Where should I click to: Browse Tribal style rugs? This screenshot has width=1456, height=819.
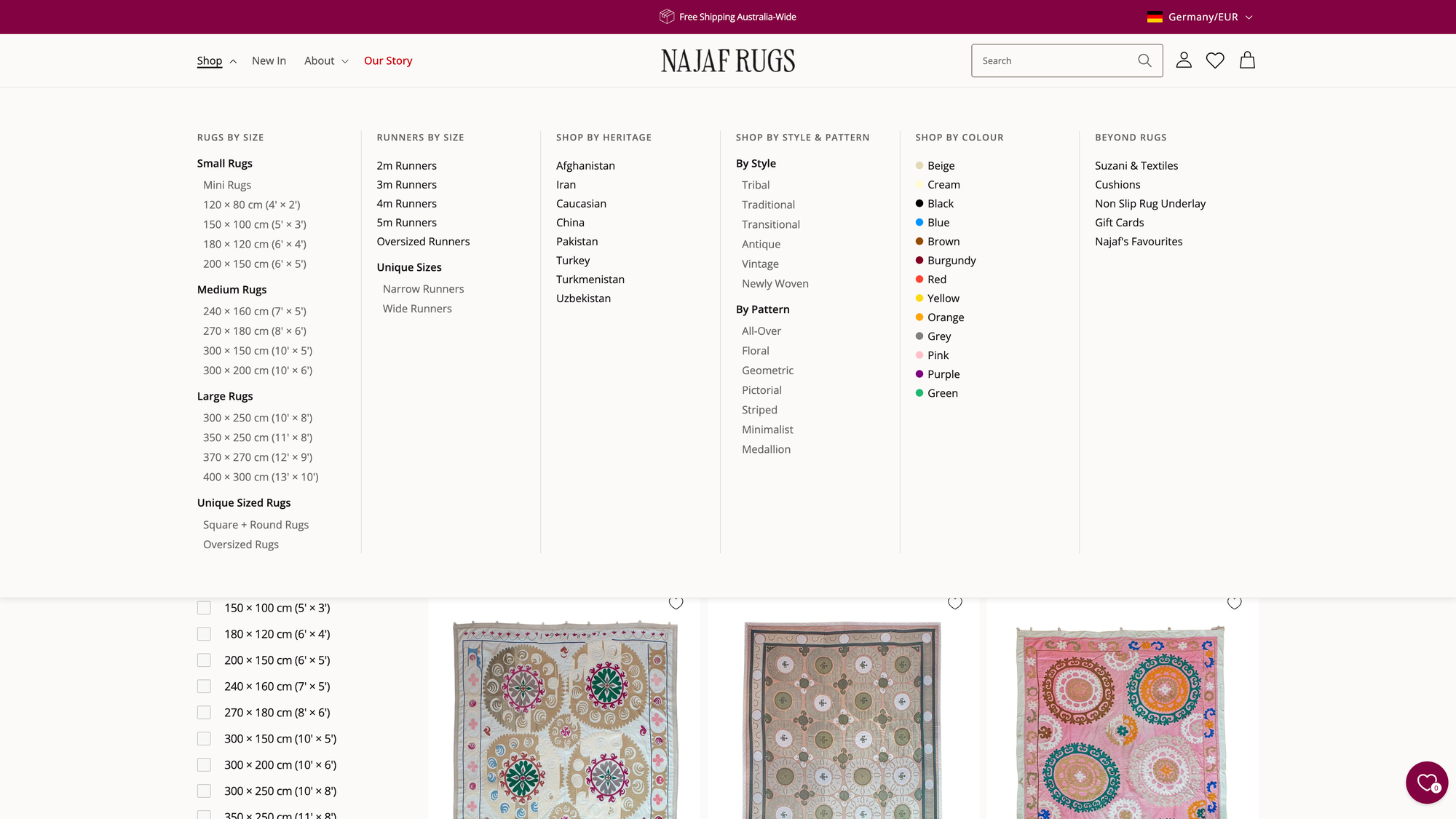[x=756, y=186]
